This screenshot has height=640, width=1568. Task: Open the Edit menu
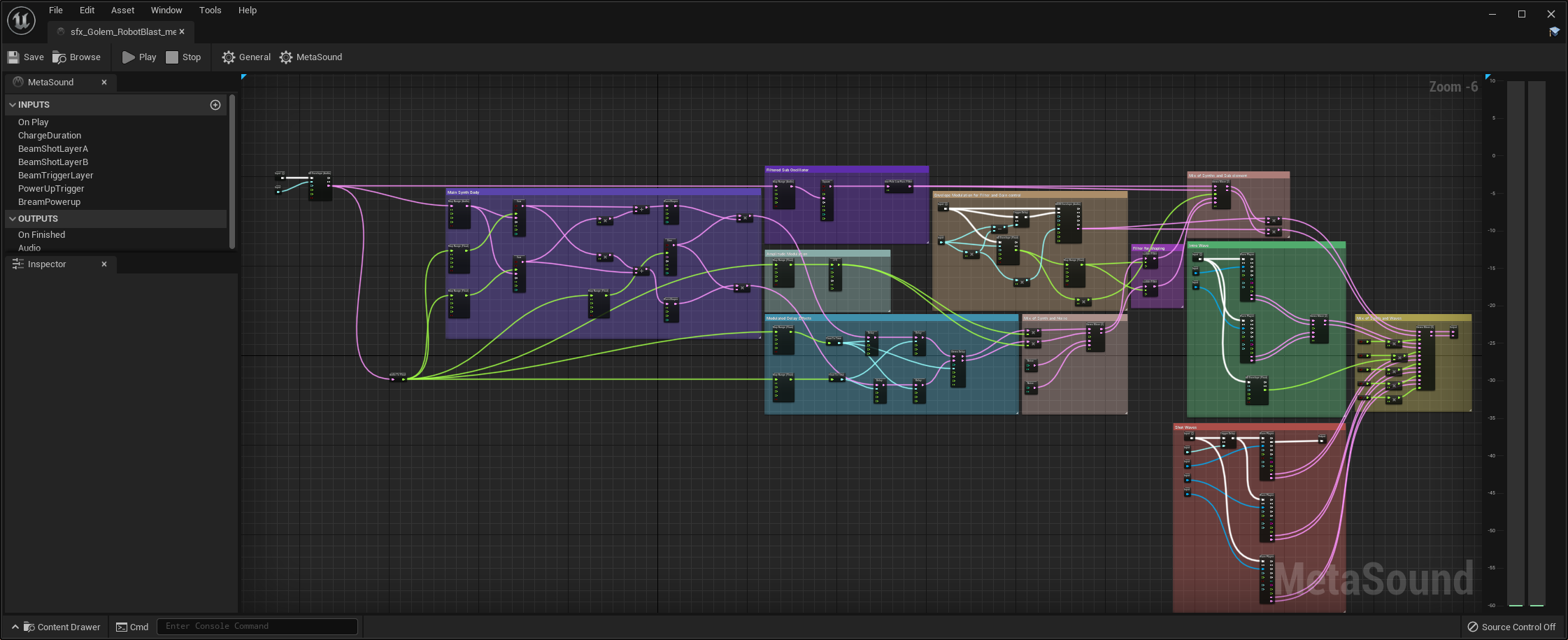(x=87, y=10)
